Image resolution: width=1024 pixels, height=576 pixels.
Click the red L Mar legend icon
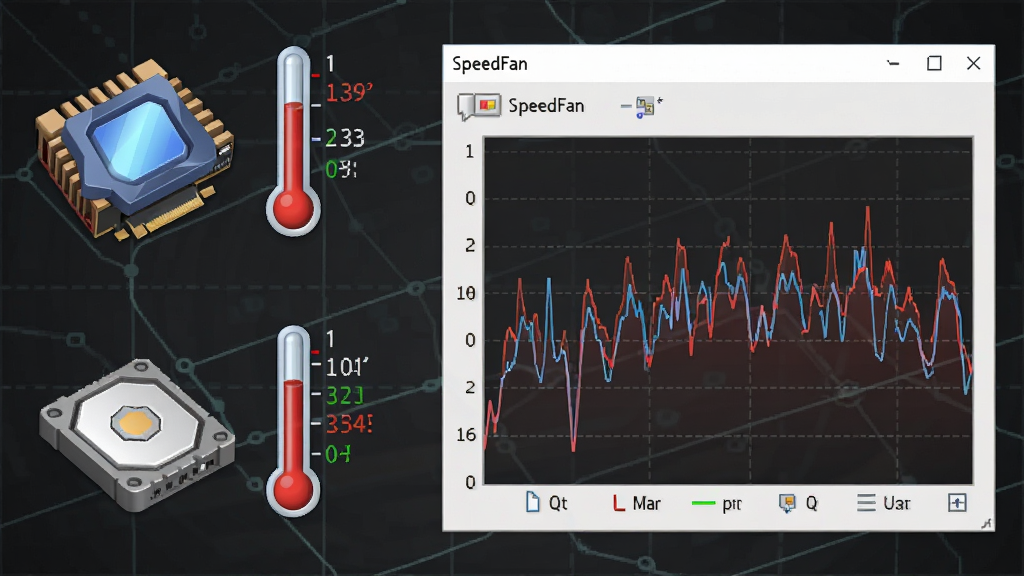click(618, 503)
